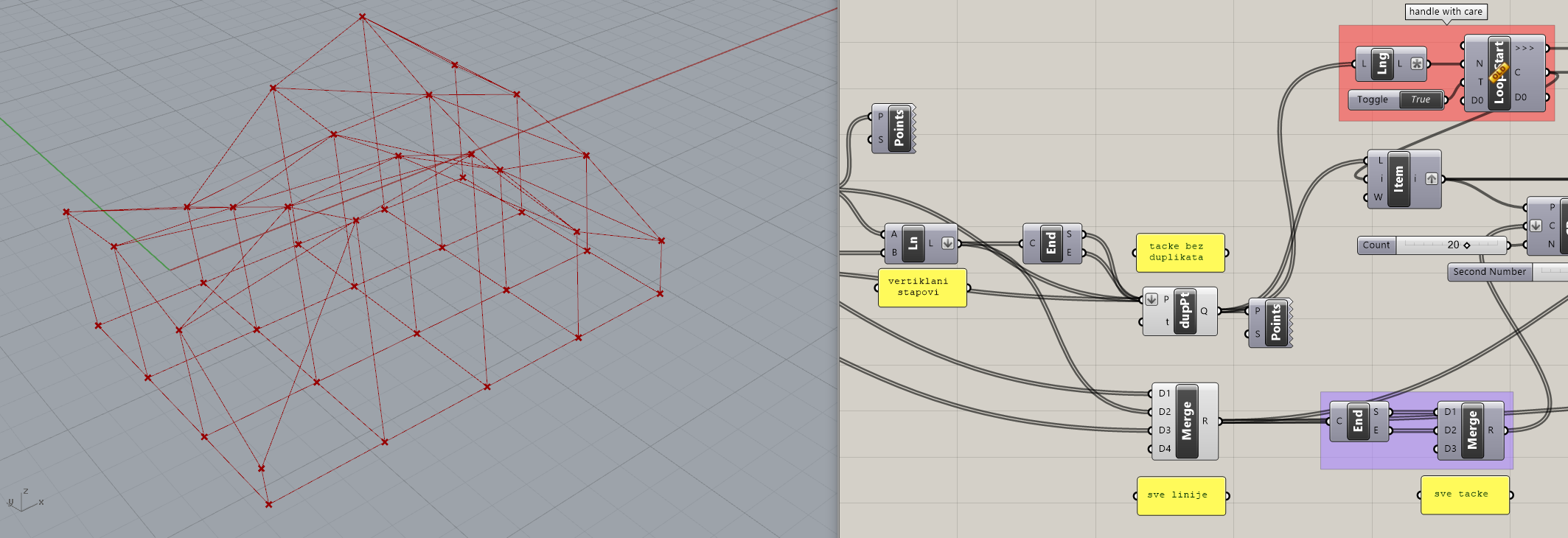The width and height of the screenshot is (1568, 538).
Task: Click D0 output of Loop Start
Action: coord(1521,97)
